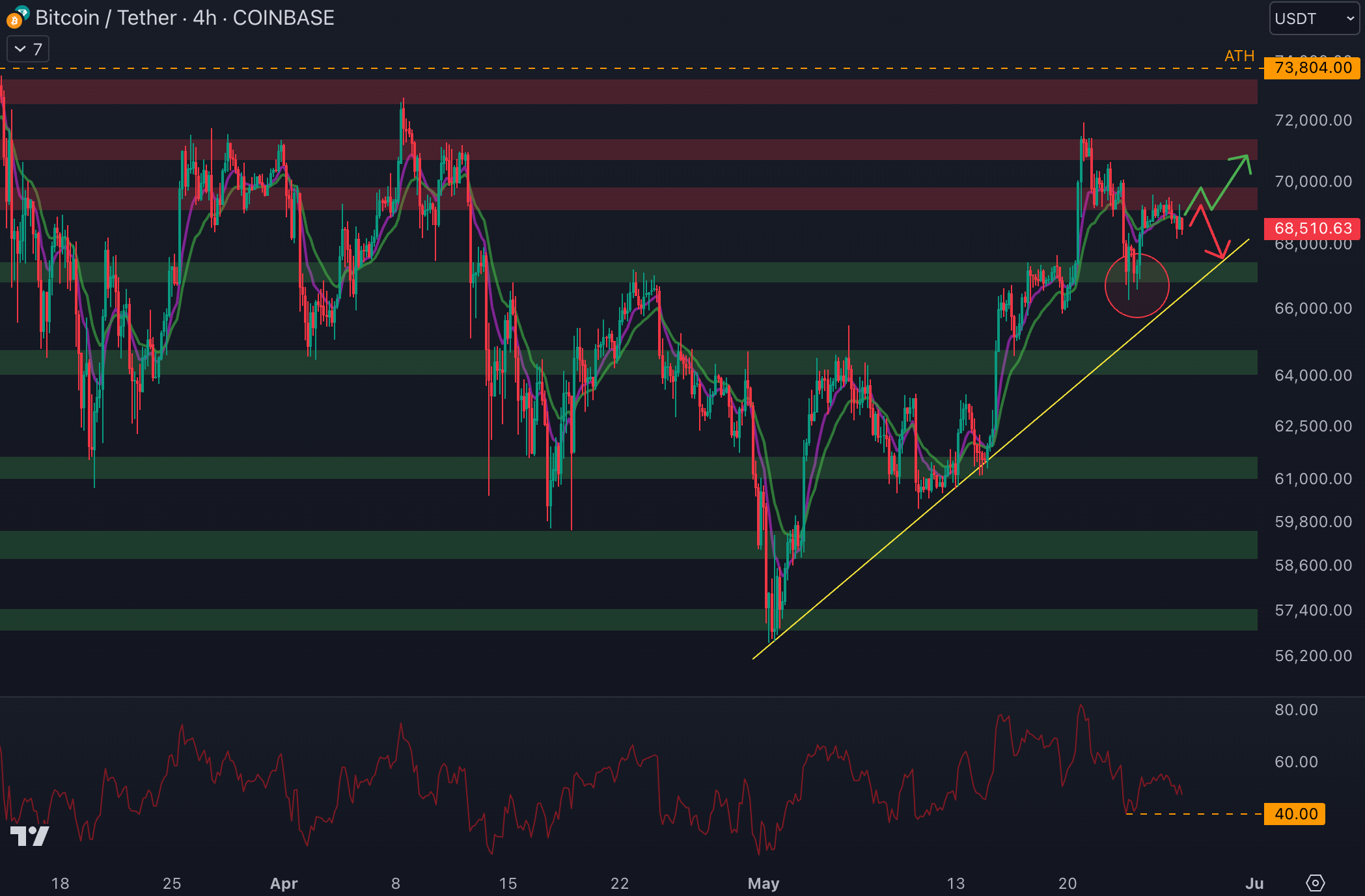Click the 80.00 RSI scale label
Screen dimensions: 1365x896
coord(1296,710)
